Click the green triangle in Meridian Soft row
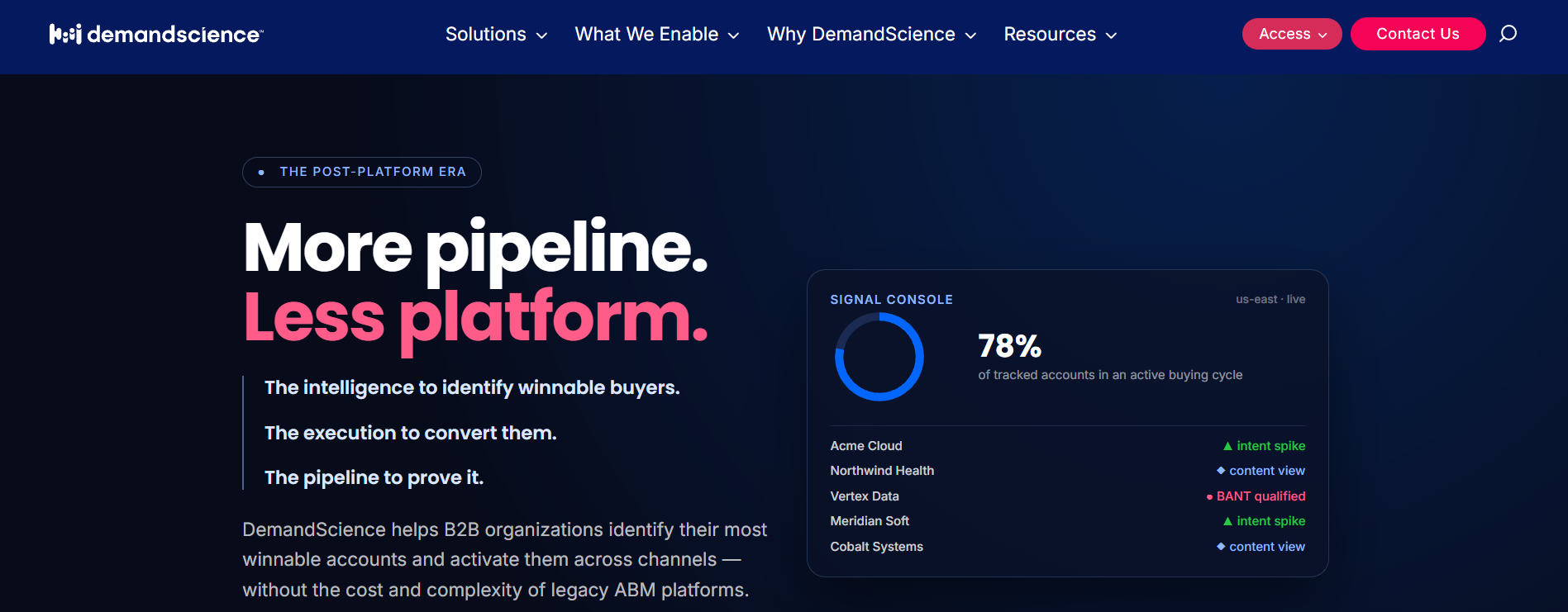The width and height of the screenshot is (1568, 612). [x=1227, y=521]
